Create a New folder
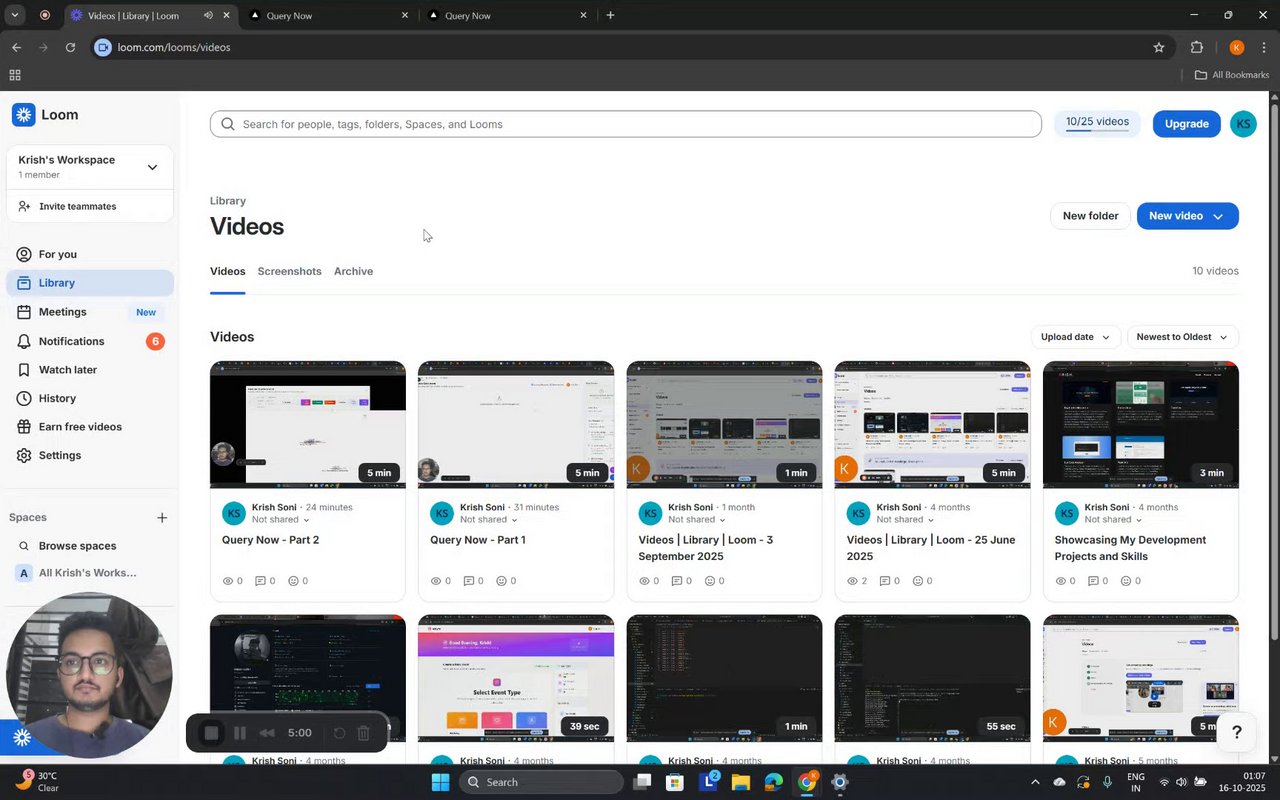Viewport: 1280px width, 800px height. (1090, 216)
